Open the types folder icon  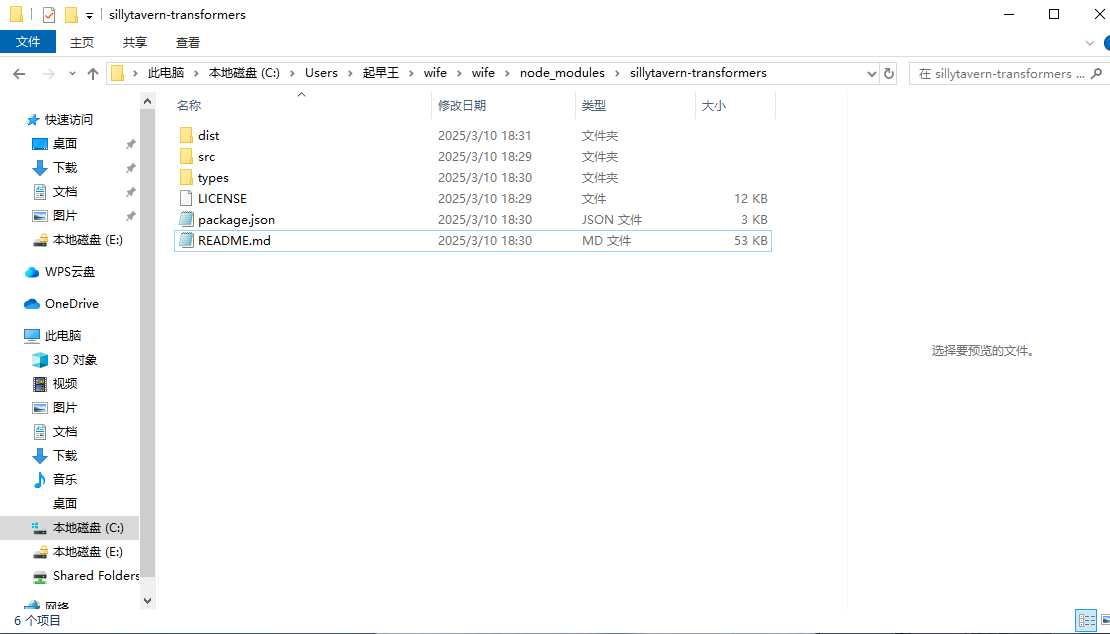[x=186, y=178]
